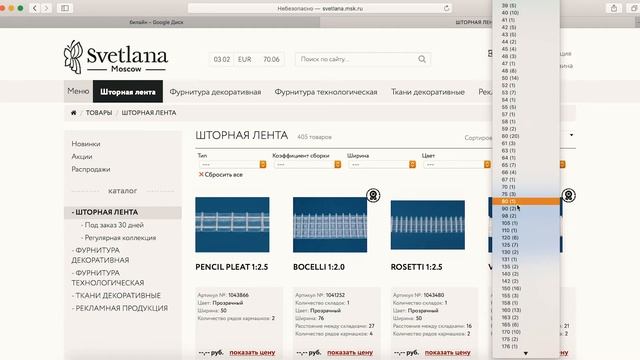This screenshot has width=640, height=360.
Task: Click the ТОВАРЫ breadcrumb link
Action: pyautogui.click(x=99, y=113)
